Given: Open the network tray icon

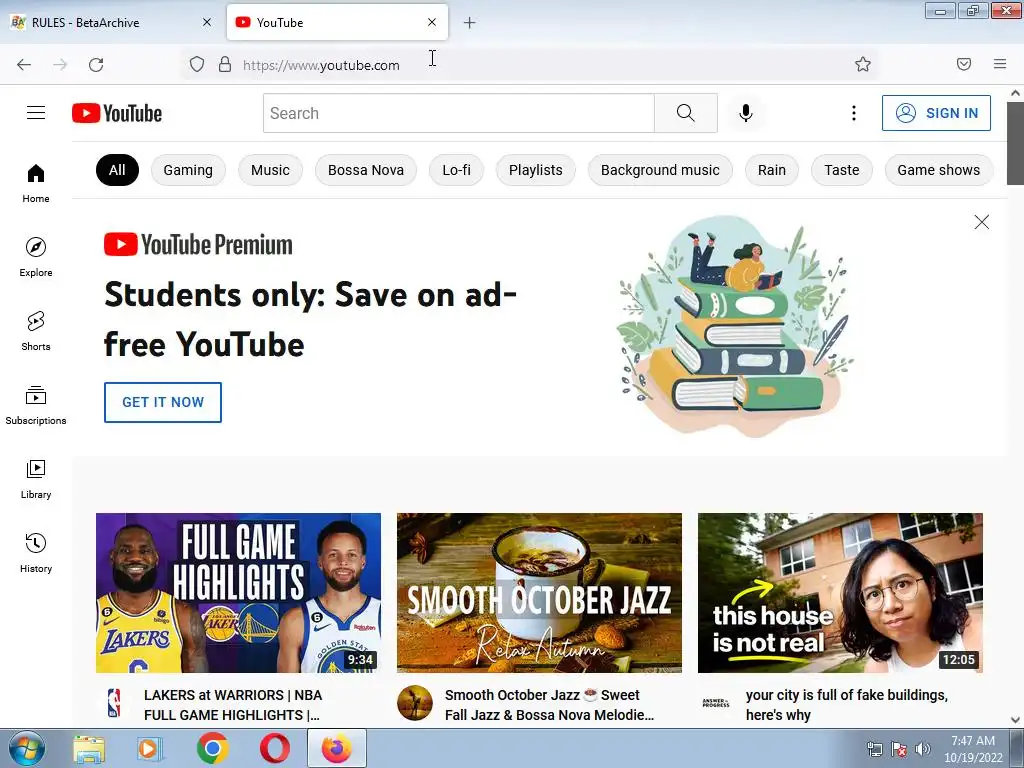Looking at the screenshot, I should (874, 749).
